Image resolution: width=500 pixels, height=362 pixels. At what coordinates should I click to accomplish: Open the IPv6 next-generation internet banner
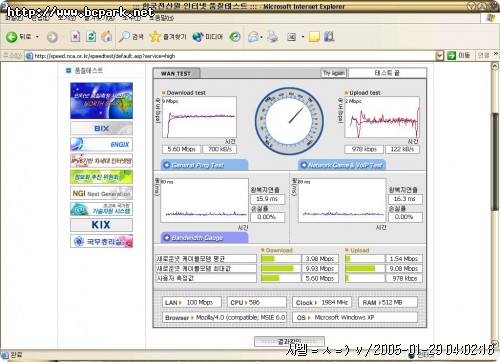(101, 161)
